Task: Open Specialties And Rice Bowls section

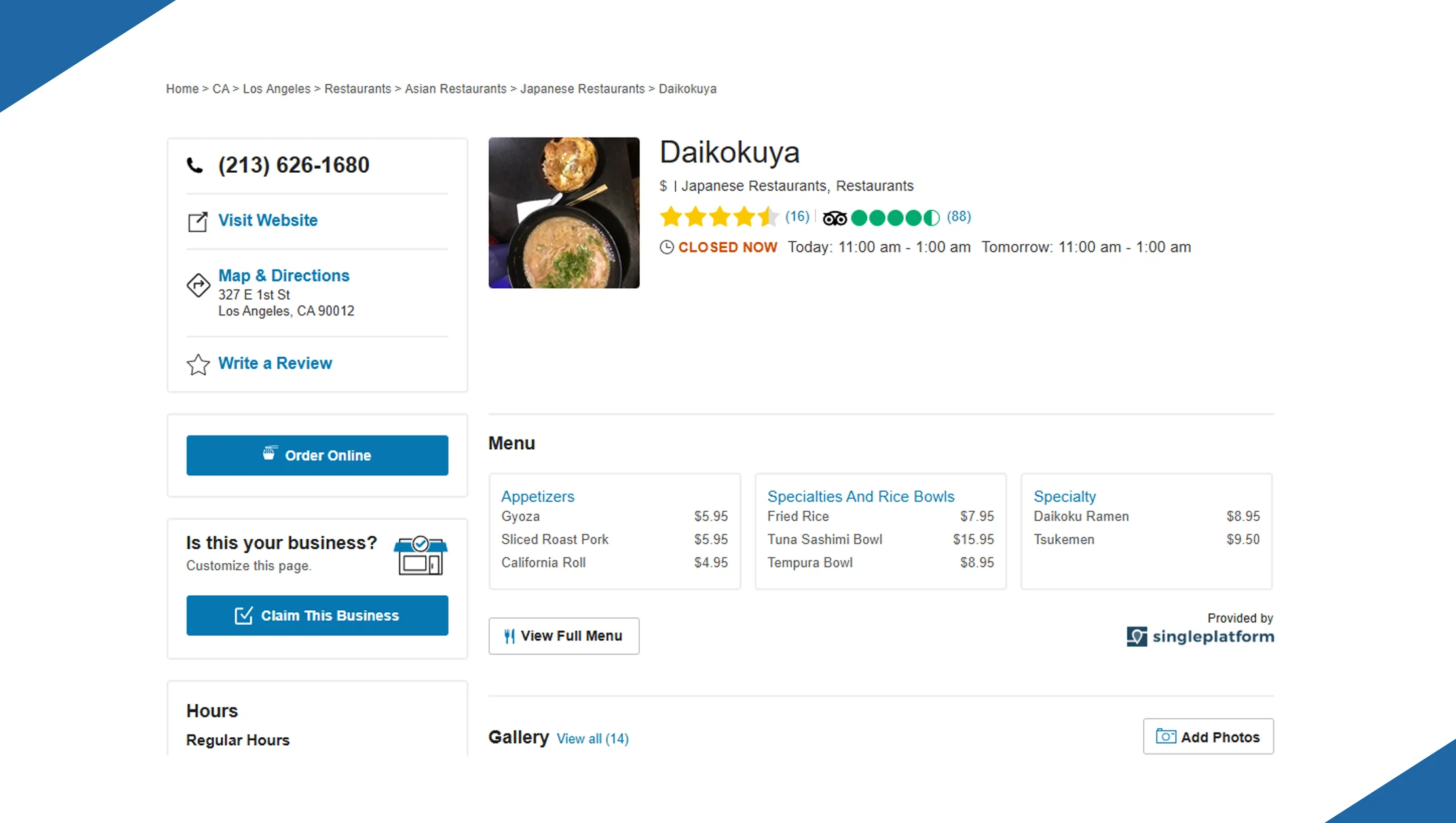Action: pos(861,496)
